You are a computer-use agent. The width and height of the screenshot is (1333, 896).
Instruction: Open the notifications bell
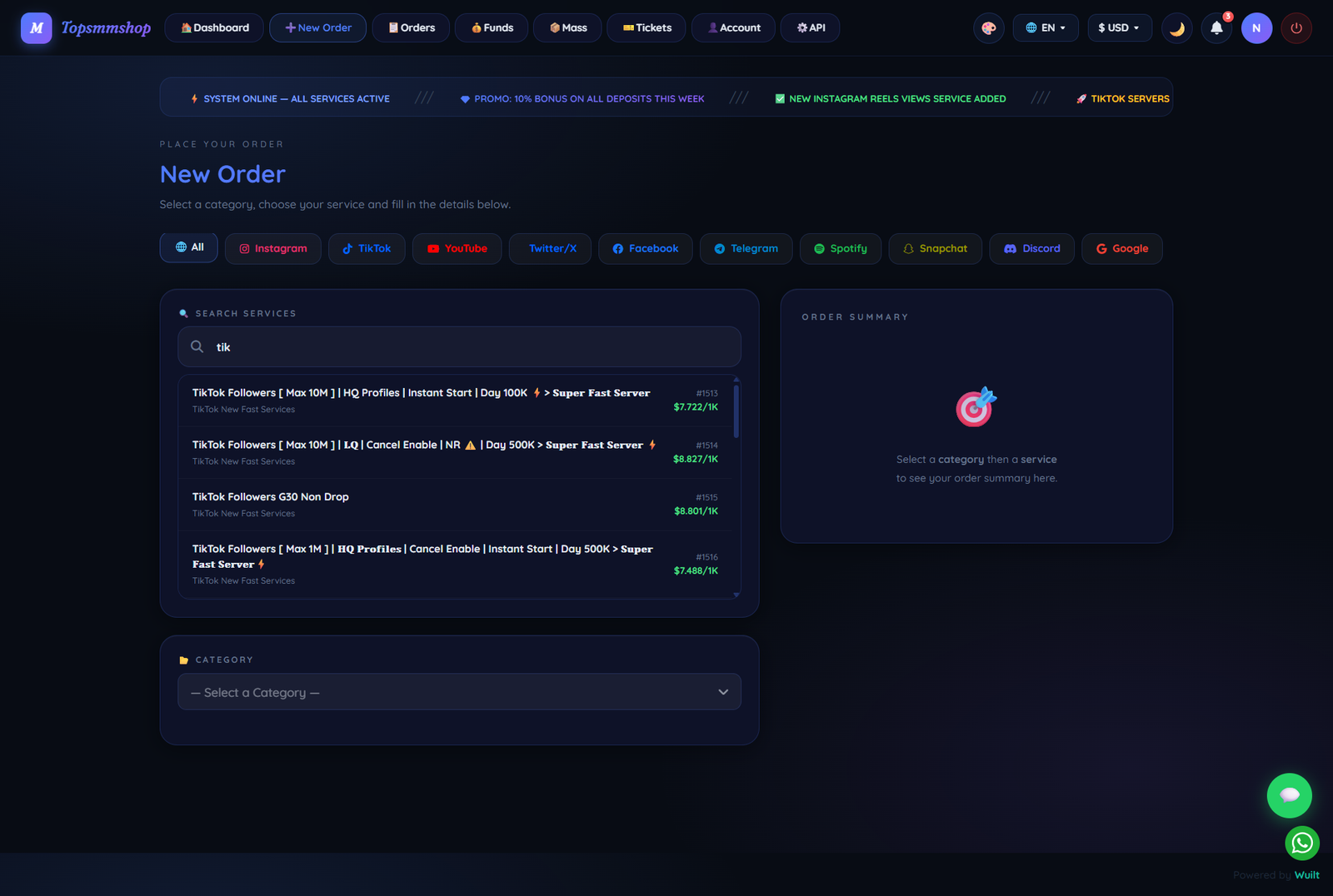(1216, 28)
